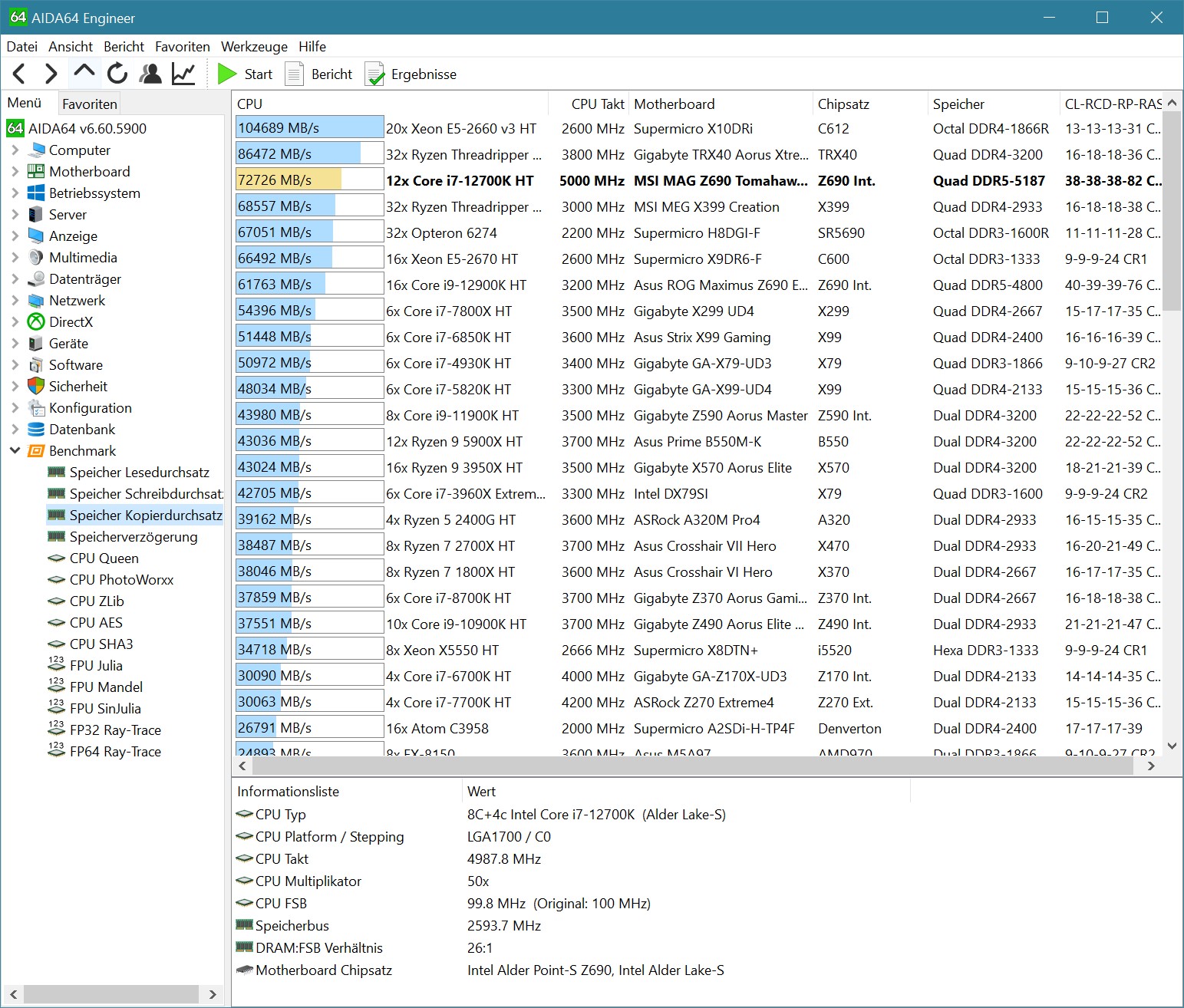Image resolution: width=1184 pixels, height=1008 pixels.
Task: Open CPU PhotoWorxx benchmark
Action: point(110,580)
